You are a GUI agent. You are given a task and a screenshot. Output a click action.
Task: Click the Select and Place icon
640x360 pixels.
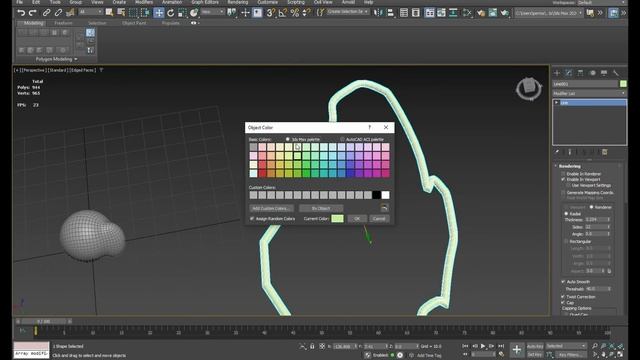click(x=194, y=13)
